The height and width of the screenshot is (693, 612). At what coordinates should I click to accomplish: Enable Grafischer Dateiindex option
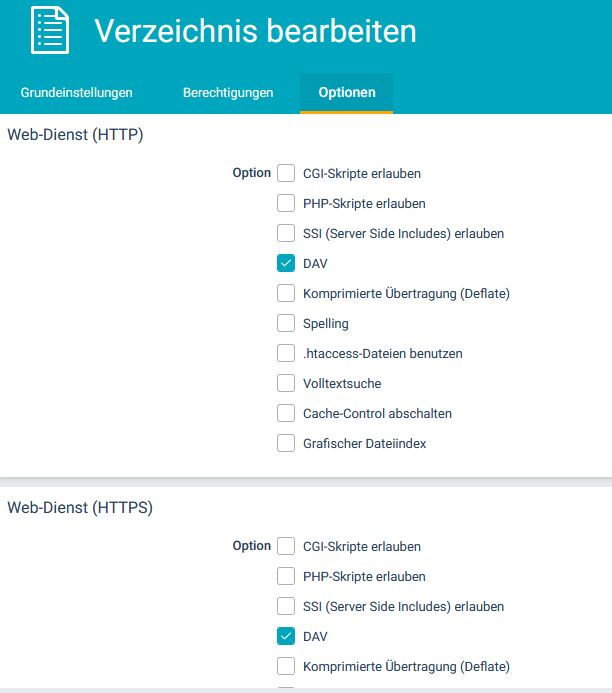click(x=286, y=443)
